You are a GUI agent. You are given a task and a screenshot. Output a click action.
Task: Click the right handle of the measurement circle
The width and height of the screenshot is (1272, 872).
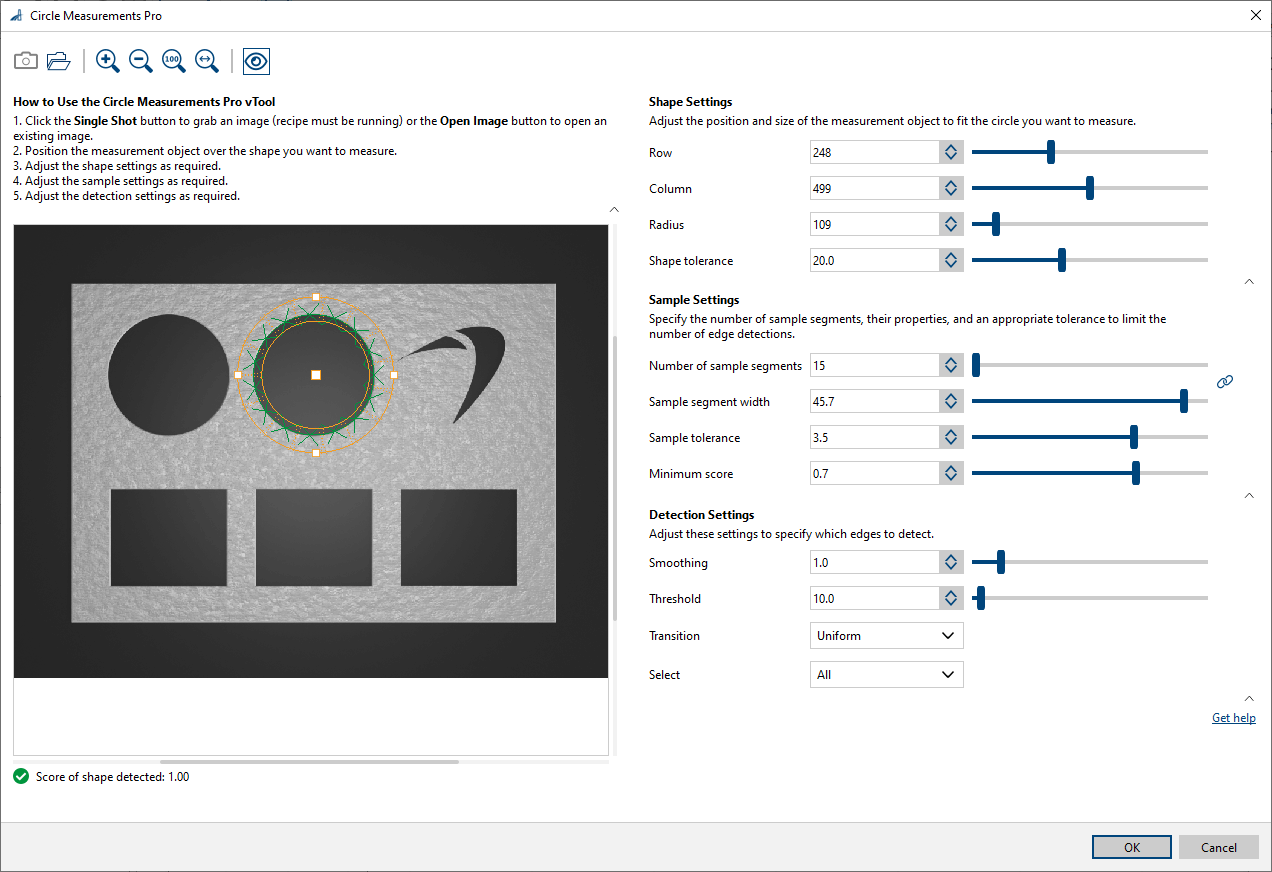pos(394,375)
